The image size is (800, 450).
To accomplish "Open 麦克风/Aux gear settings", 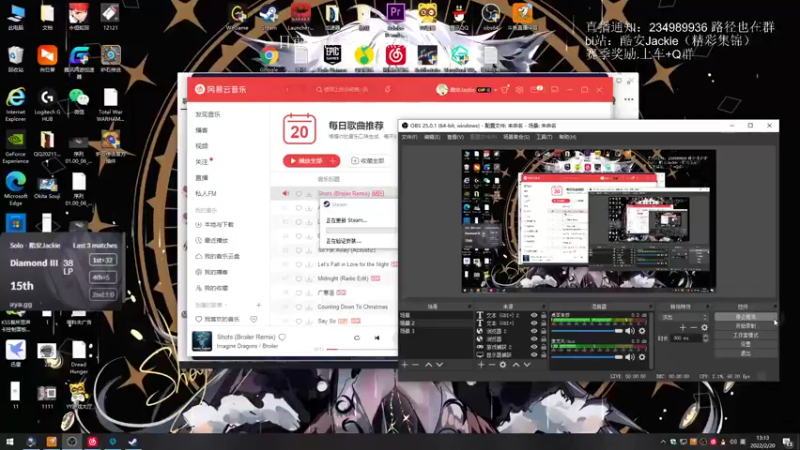I will pyautogui.click(x=642, y=357).
